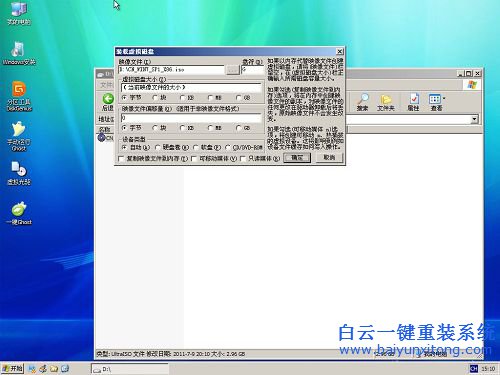Close the 装载虚拟磁盘 dialog
Viewport: 500px width, 375px height.
339,51
